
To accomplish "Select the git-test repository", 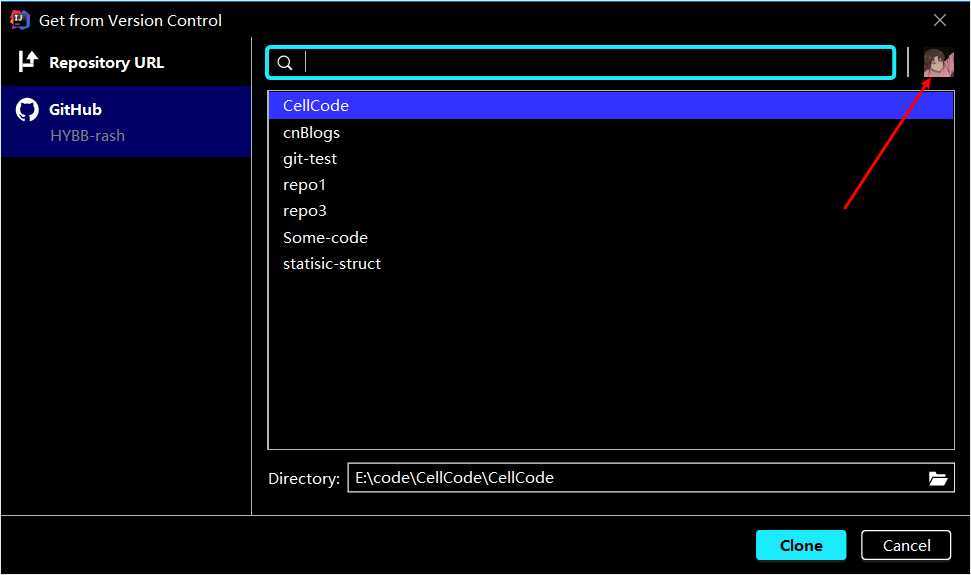I will tap(611, 159).
